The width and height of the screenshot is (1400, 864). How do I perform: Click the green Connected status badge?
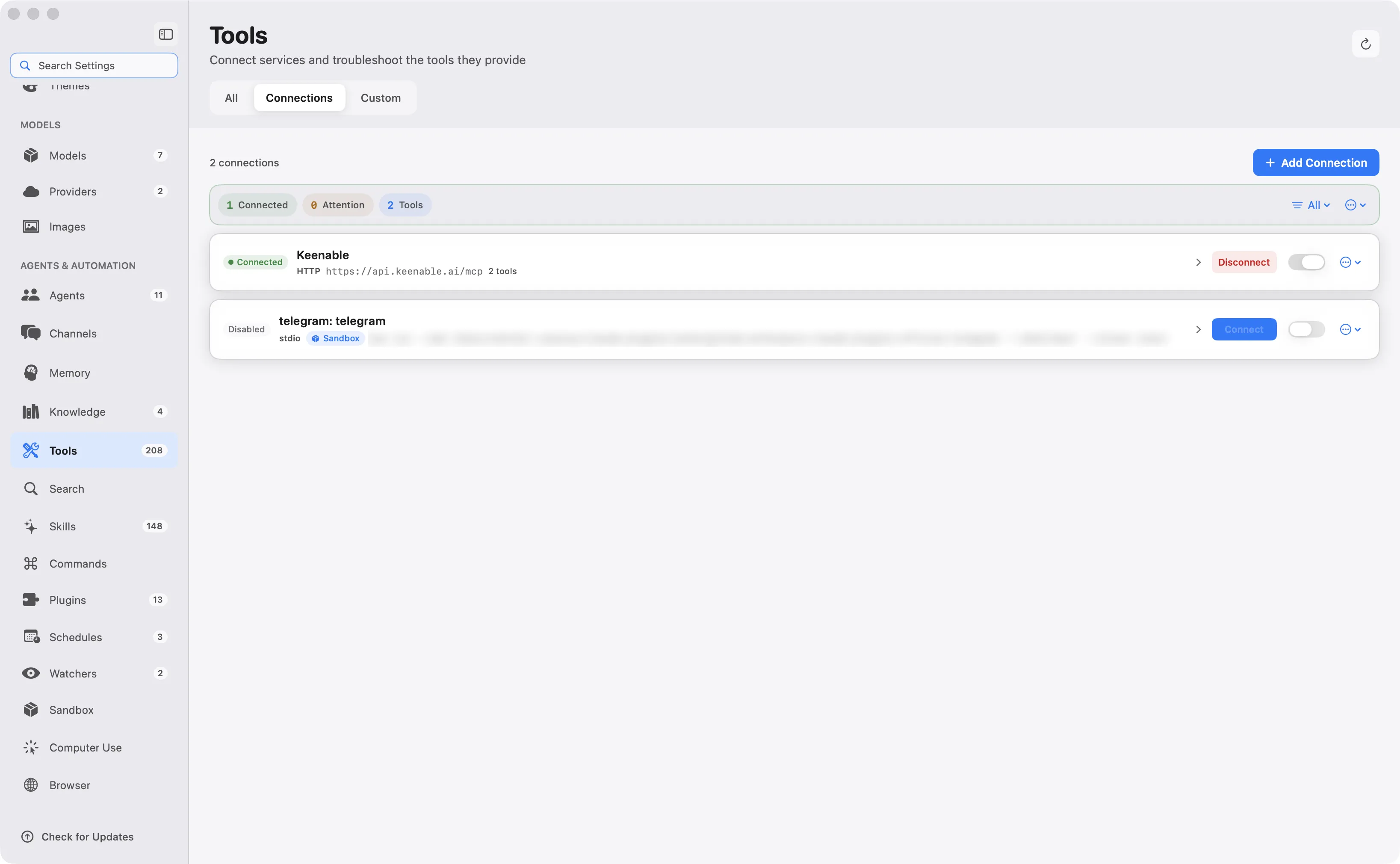coord(255,262)
